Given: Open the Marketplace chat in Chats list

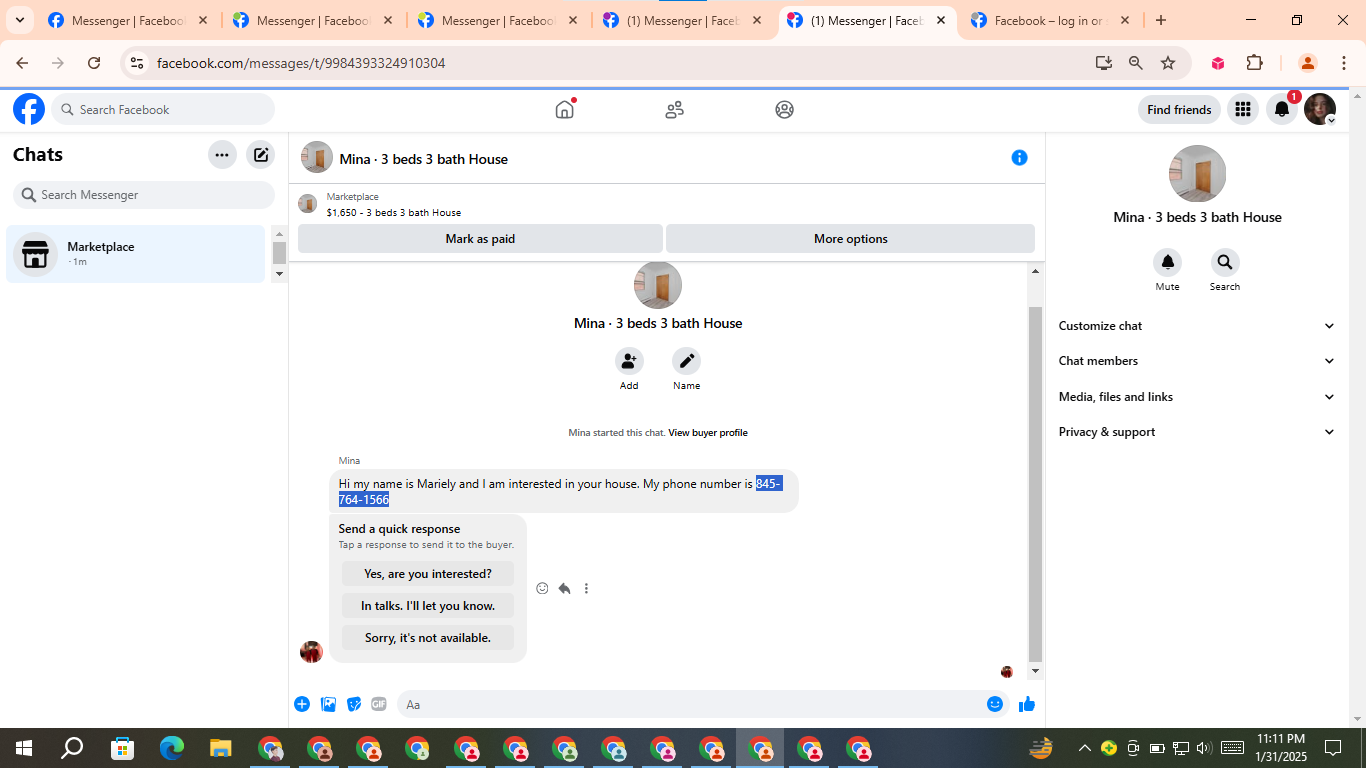Looking at the screenshot, I should pyautogui.click(x=136, y=254).
